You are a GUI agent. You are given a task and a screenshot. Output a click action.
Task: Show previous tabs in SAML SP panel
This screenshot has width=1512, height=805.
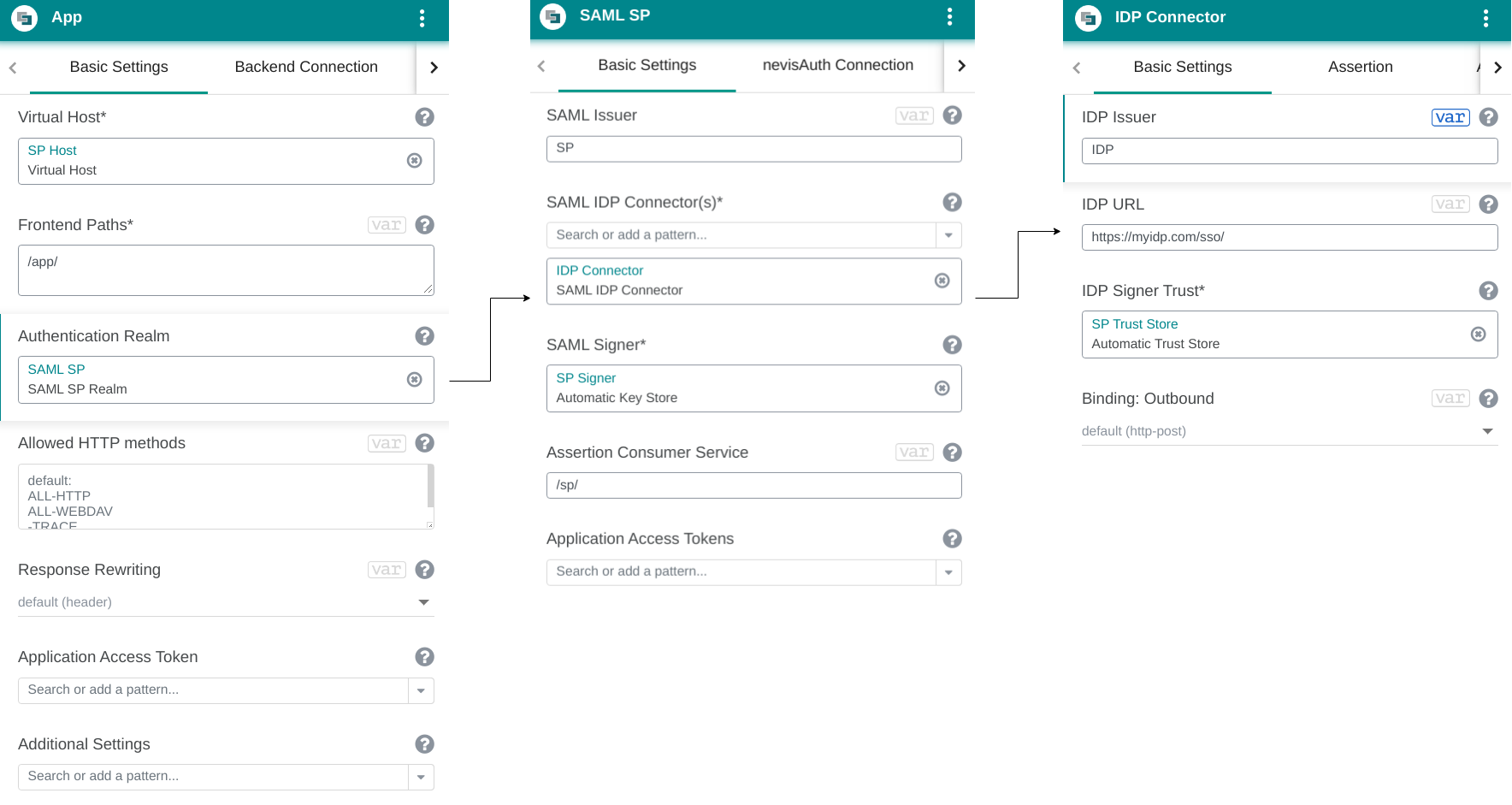click(x=540, y=66)
